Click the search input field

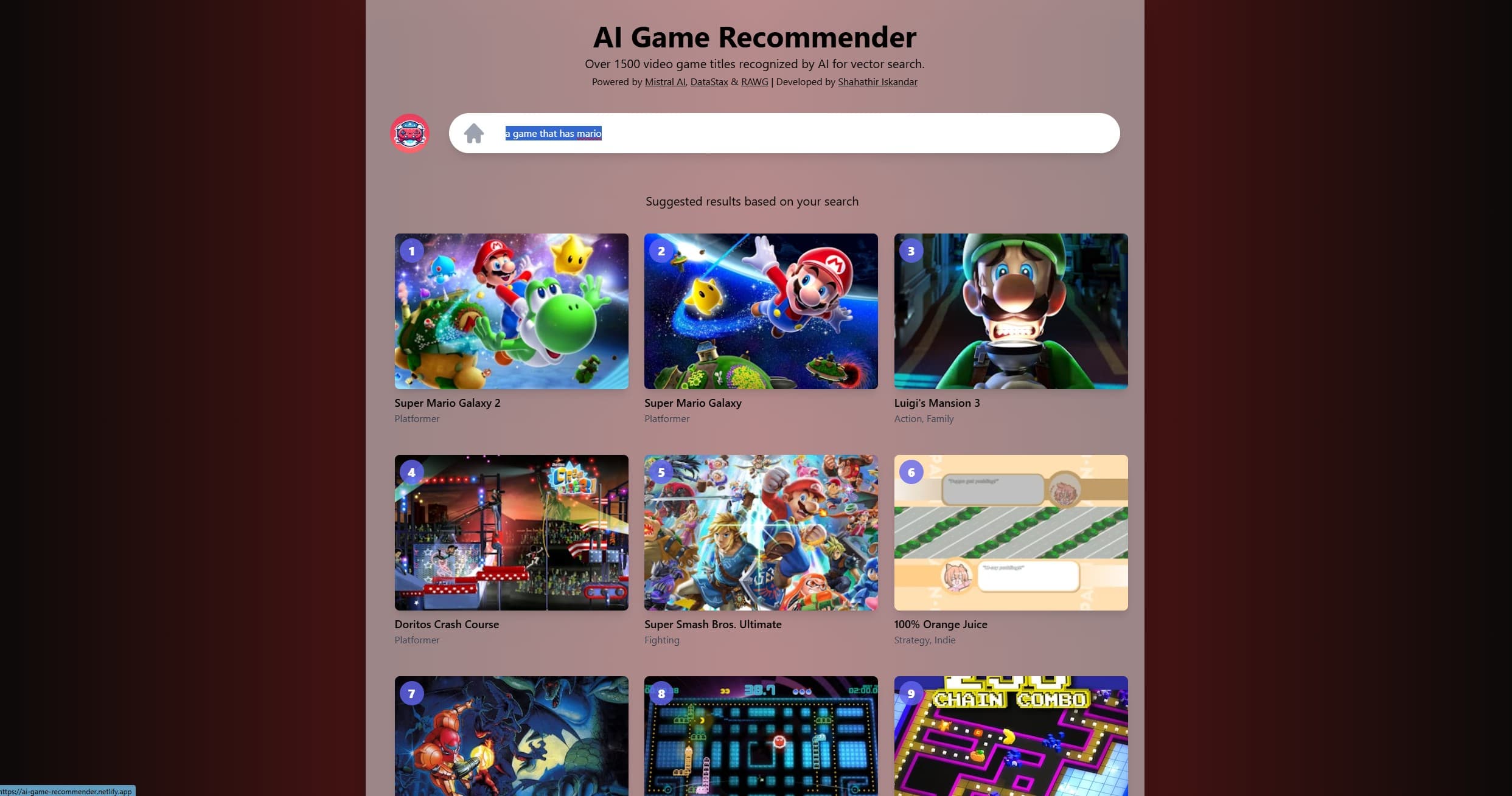[x=783, y=133]
